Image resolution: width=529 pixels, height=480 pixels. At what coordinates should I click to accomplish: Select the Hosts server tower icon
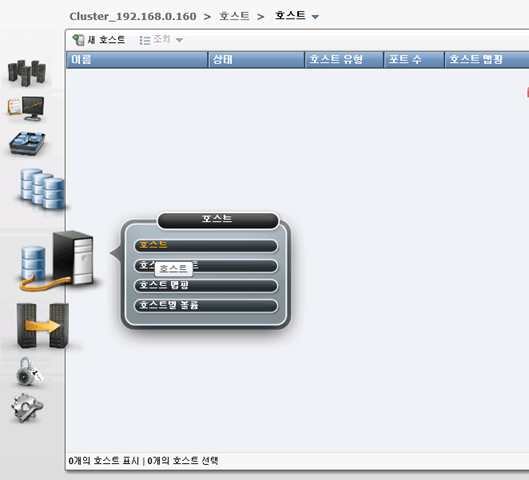pyautogui.click(x=57, y=260)
